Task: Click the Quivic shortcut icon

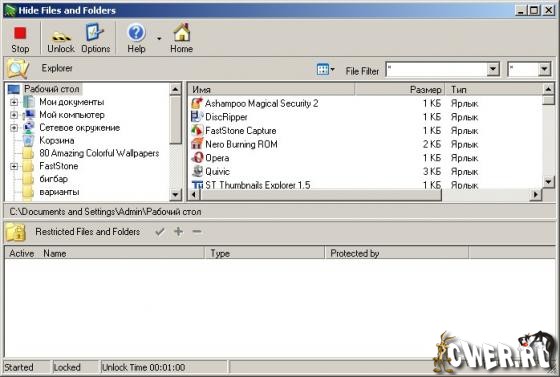Action: coord(197,171)
